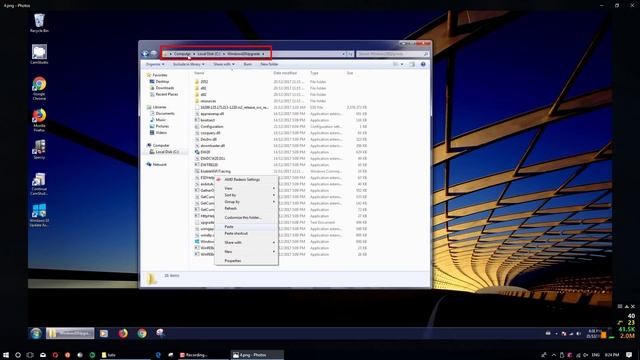Open Speccy desktop shortcut
Screen dimensions: 640x360
click(x=39, y=149)
